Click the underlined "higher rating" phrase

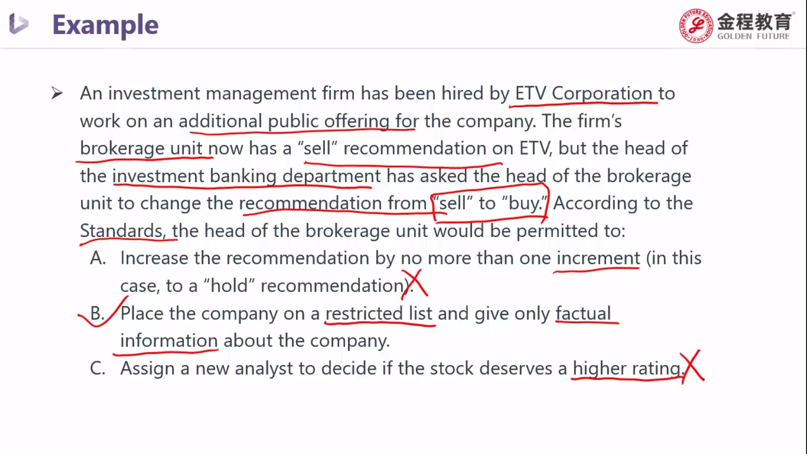626,369
